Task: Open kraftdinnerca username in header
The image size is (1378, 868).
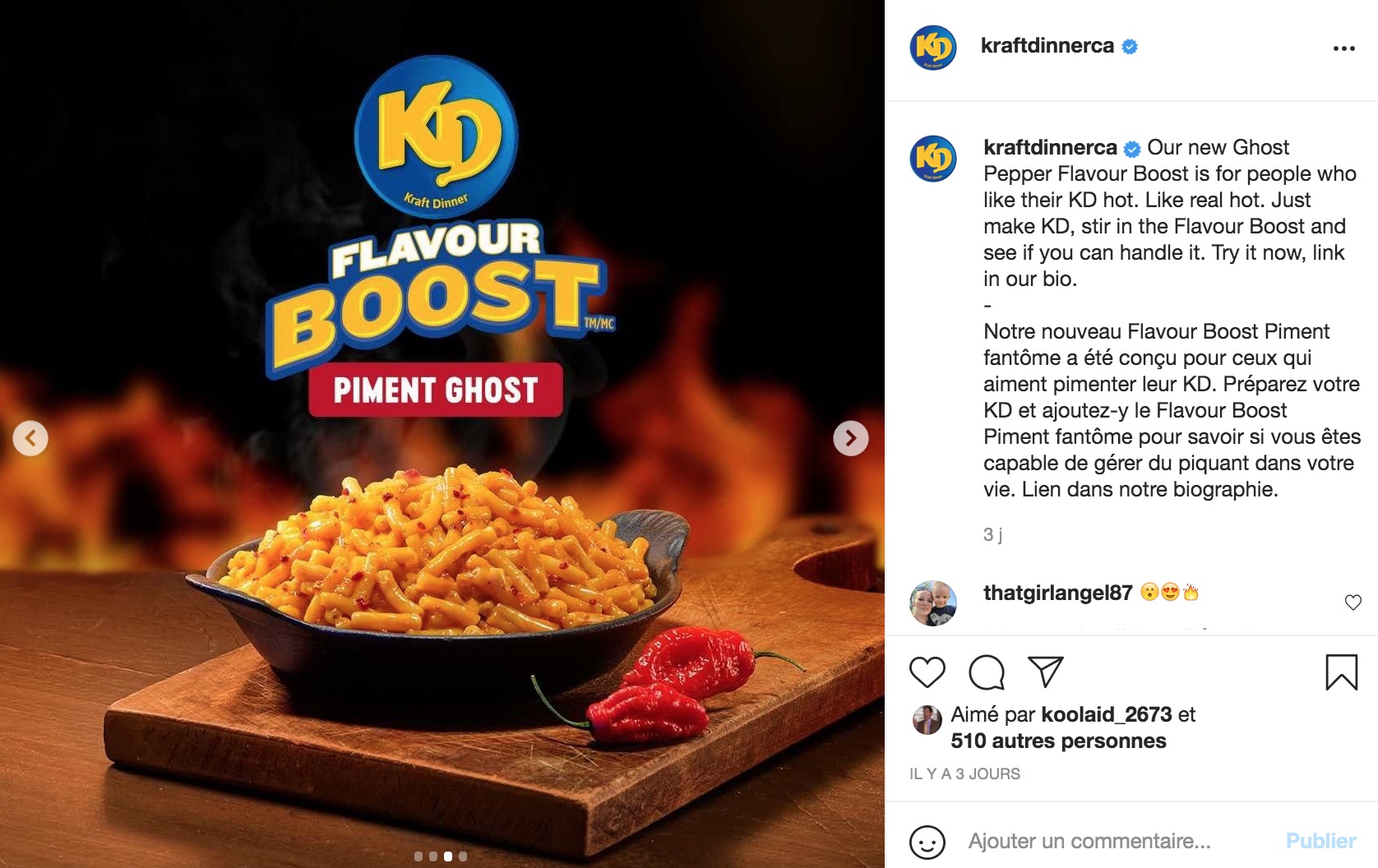Action: click(1047, 45)
